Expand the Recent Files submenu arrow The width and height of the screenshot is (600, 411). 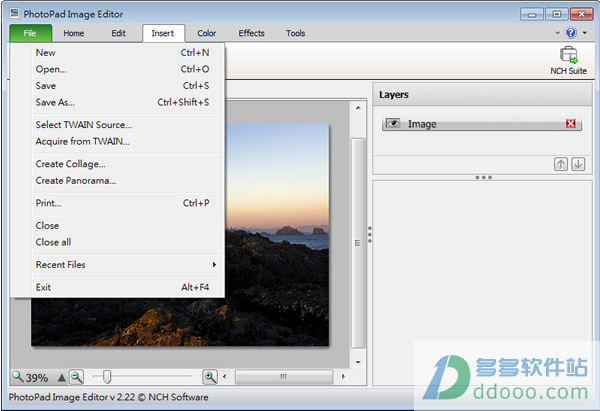coord(214,264)
